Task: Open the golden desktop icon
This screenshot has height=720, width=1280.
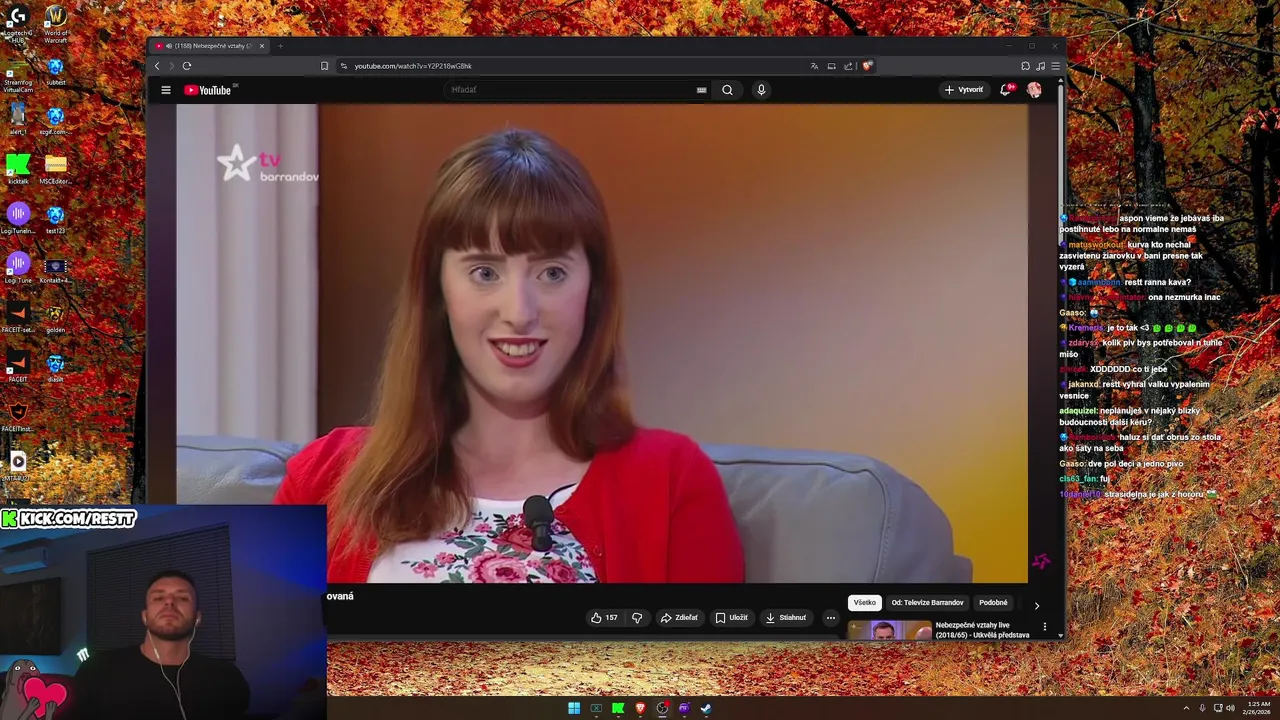Action: (x=55, y=318)
